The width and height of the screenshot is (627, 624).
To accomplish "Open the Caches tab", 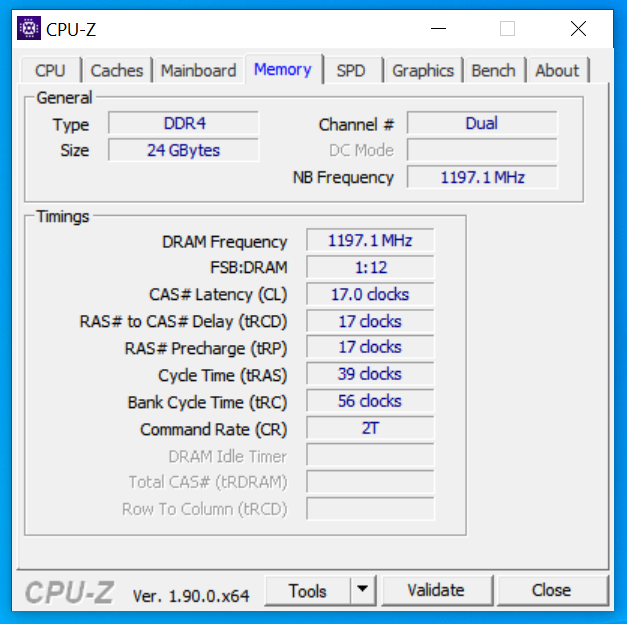I will coord(117,71).
